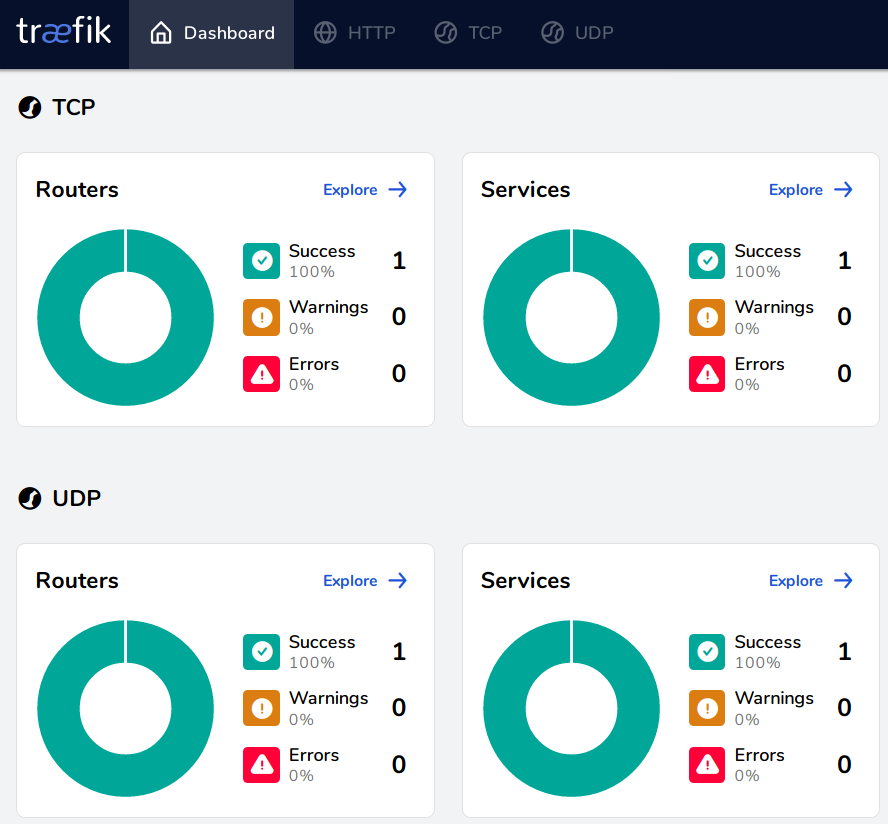Click UDP Services Errors triangle icon
The height and width of the screenshot is (824, 888).
[707, 765]
